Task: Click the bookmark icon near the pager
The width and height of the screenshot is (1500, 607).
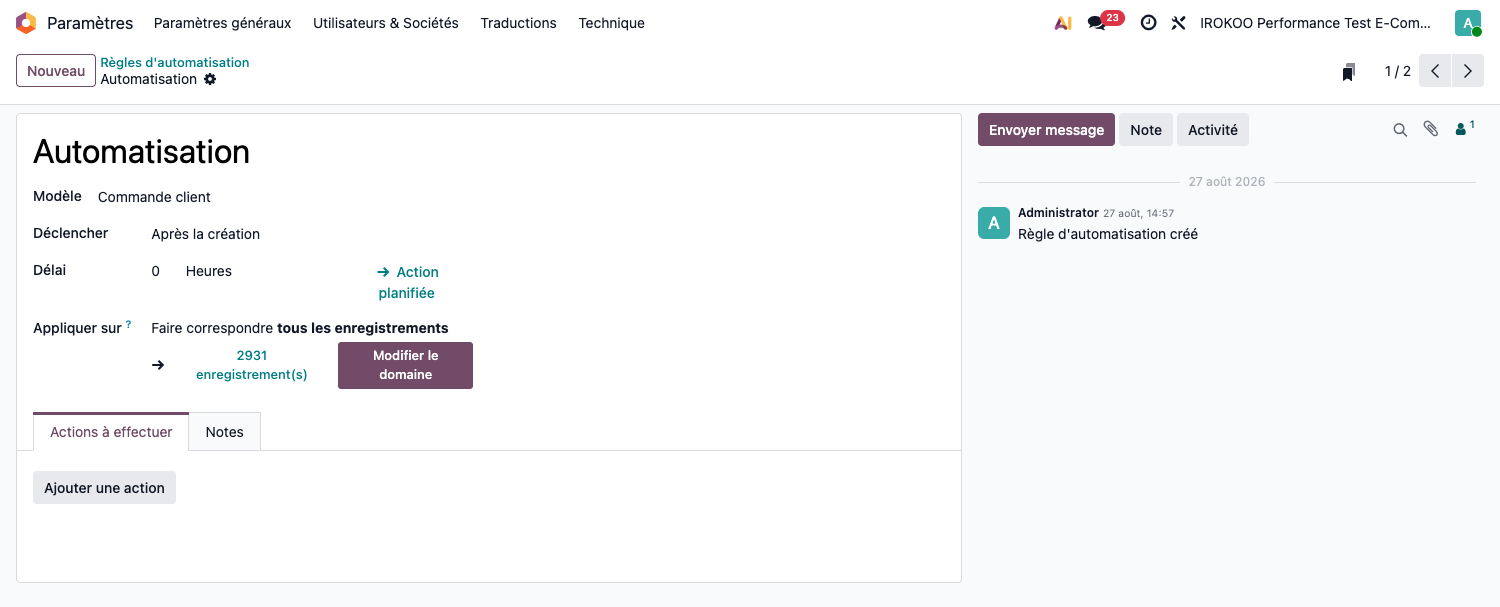Action: point(1348,72)
